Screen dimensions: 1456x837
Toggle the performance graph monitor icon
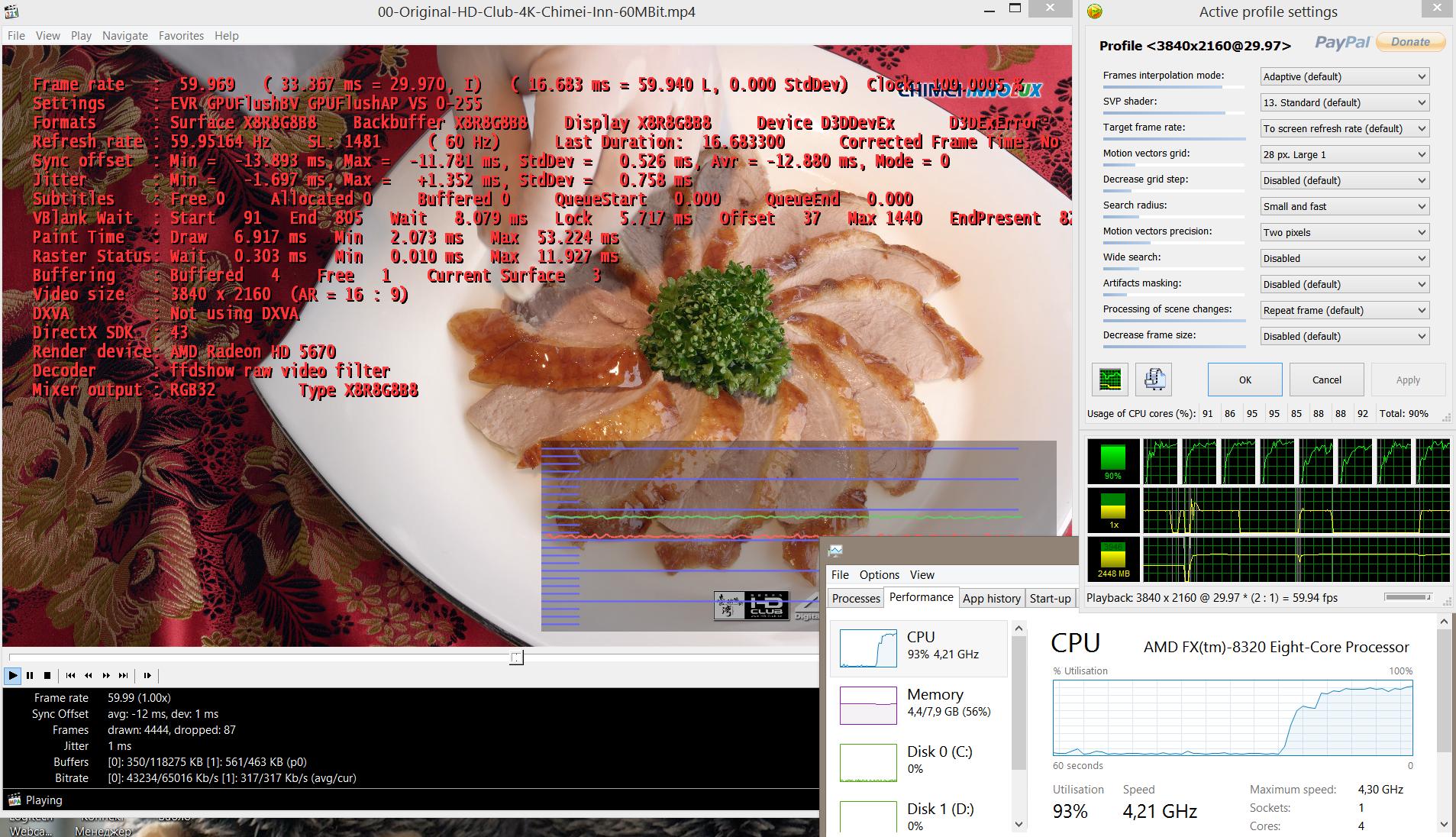1110,380
